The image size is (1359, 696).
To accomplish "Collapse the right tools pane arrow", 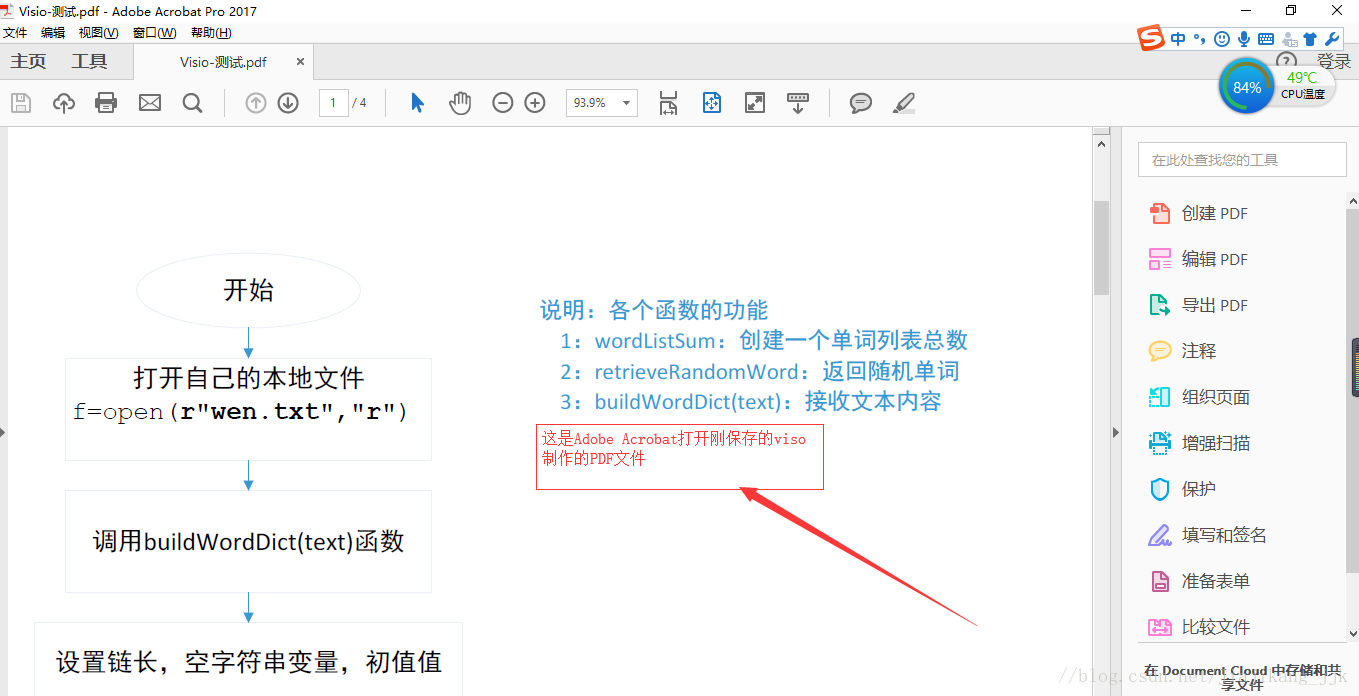I will tap(1116, 432).
